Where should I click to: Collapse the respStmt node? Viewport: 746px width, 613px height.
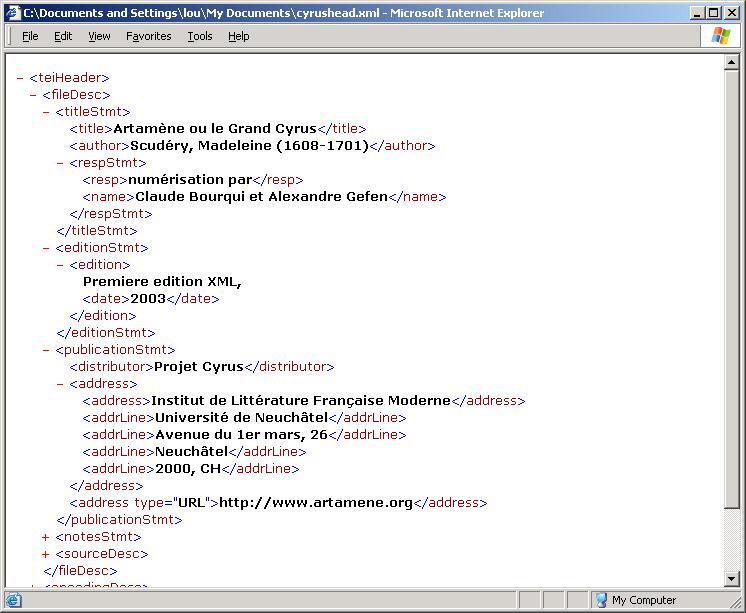(x=59, y=163)
